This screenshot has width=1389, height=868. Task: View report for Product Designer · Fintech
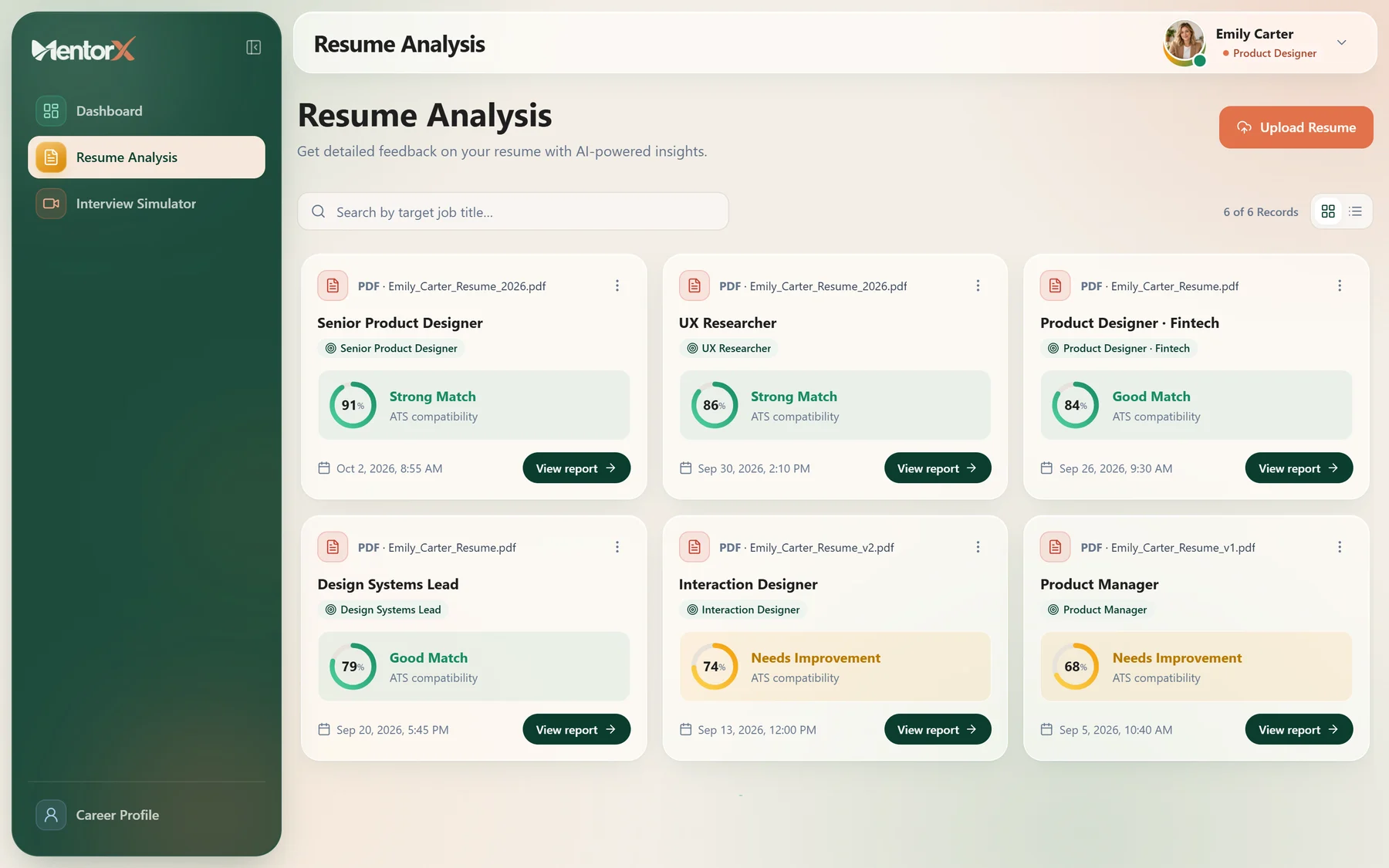tap(1299, 468)
